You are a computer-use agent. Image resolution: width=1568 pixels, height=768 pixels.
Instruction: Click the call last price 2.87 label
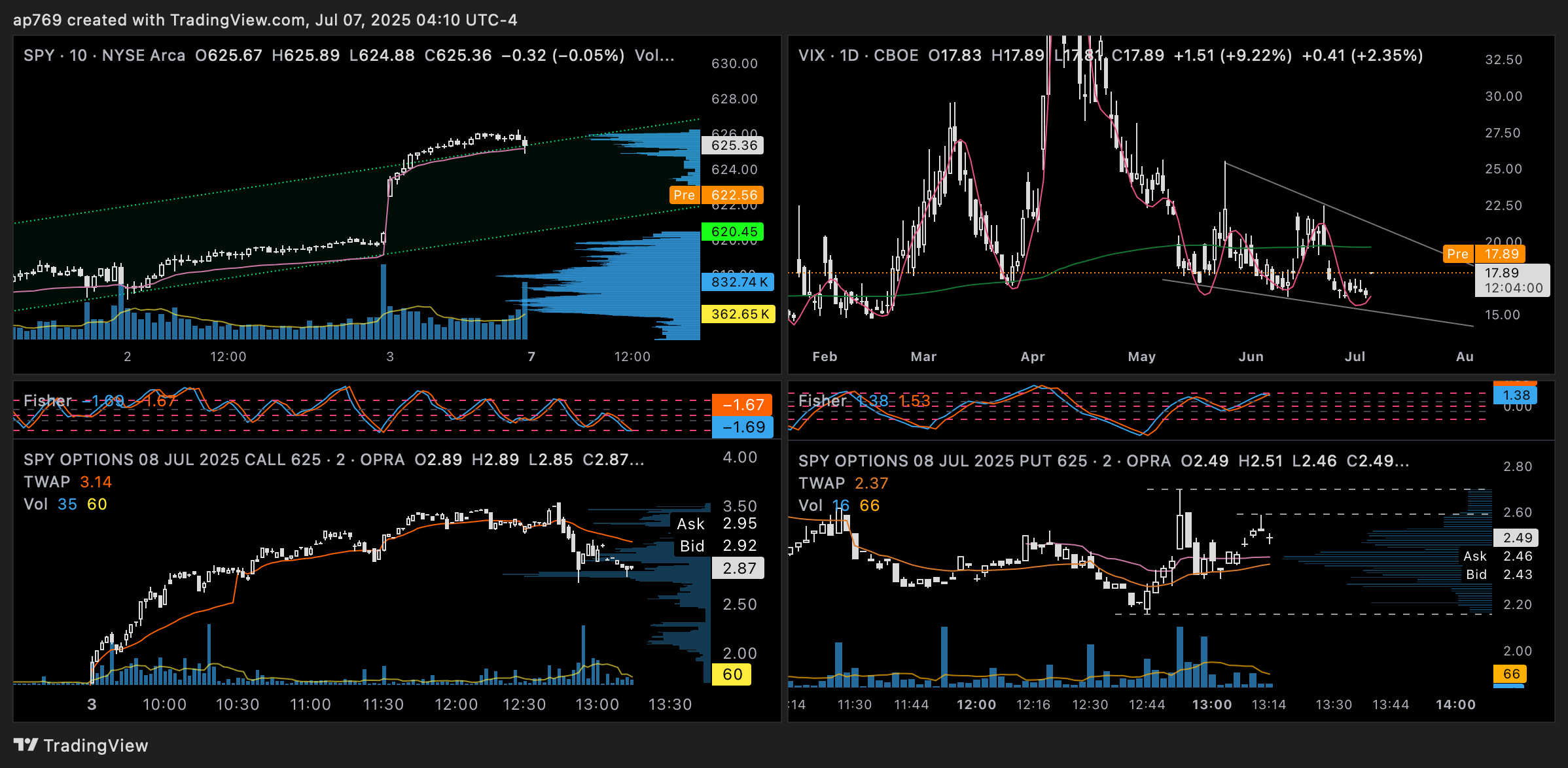click(739, 568)
